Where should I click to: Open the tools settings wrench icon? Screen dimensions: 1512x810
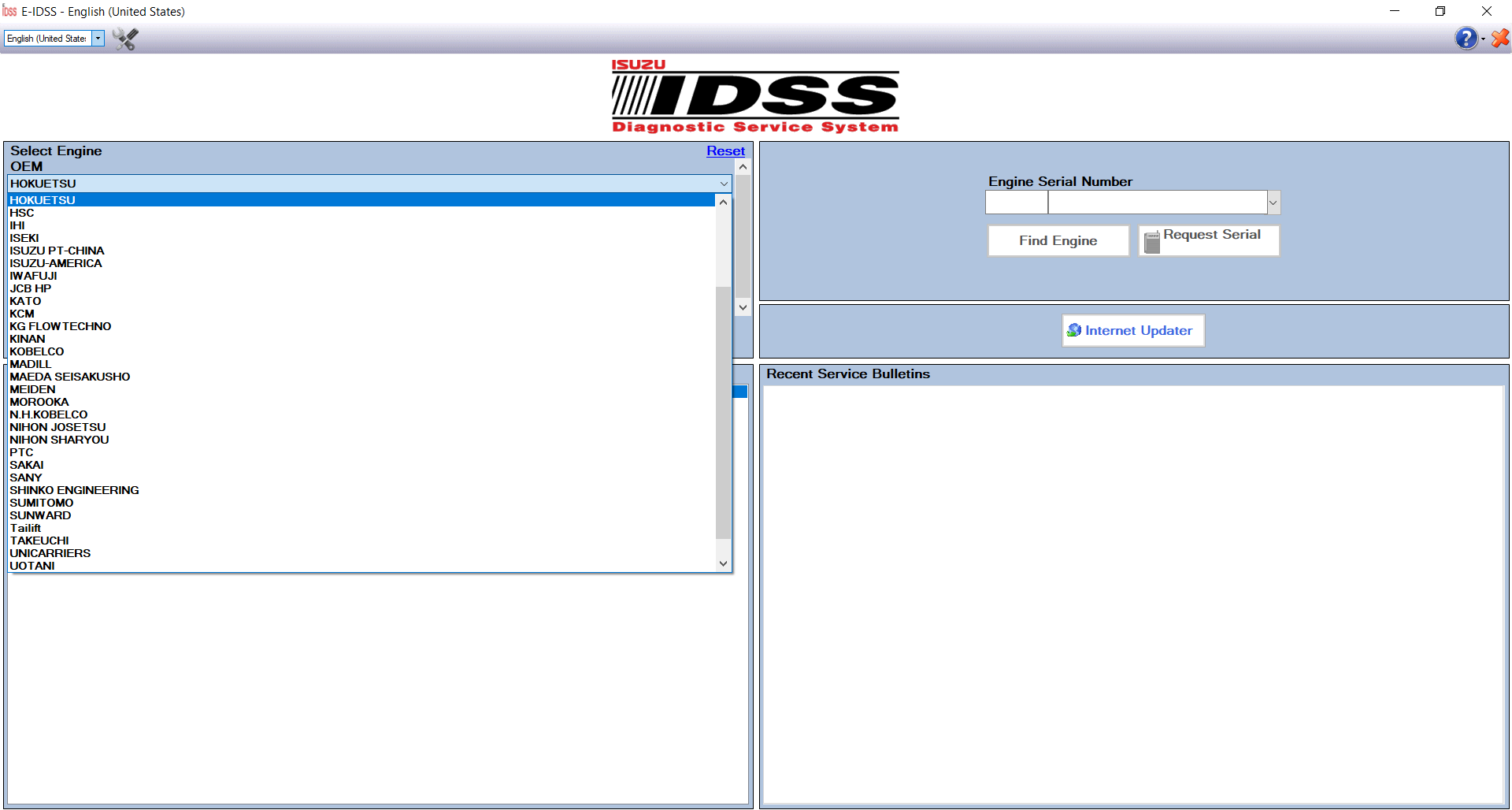point(125,39)
